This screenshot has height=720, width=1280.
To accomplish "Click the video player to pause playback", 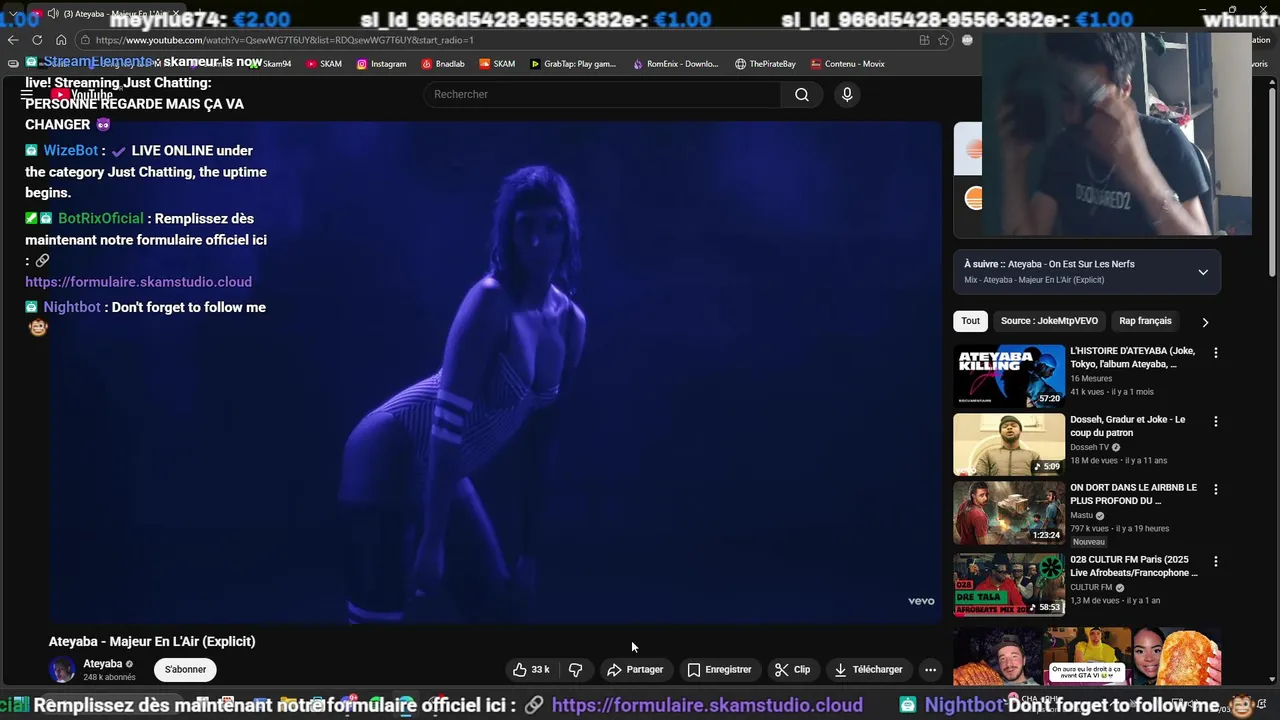I will [495, 372].
